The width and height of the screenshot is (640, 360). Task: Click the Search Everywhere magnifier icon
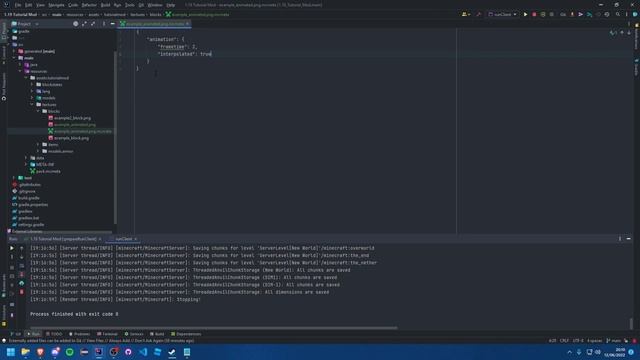[x=618, y=14]
